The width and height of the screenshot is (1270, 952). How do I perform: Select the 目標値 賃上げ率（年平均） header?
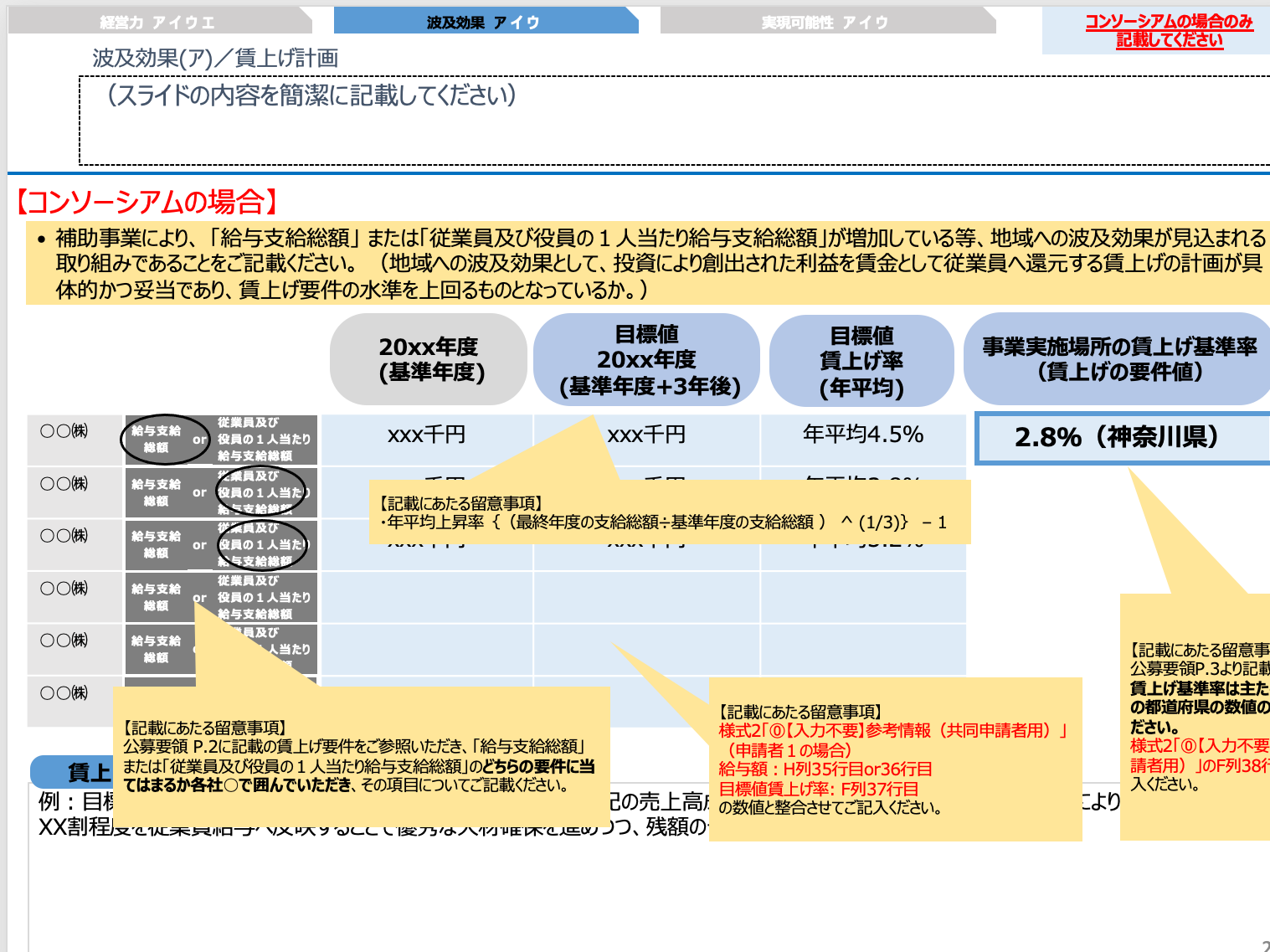tap(861, 358)
